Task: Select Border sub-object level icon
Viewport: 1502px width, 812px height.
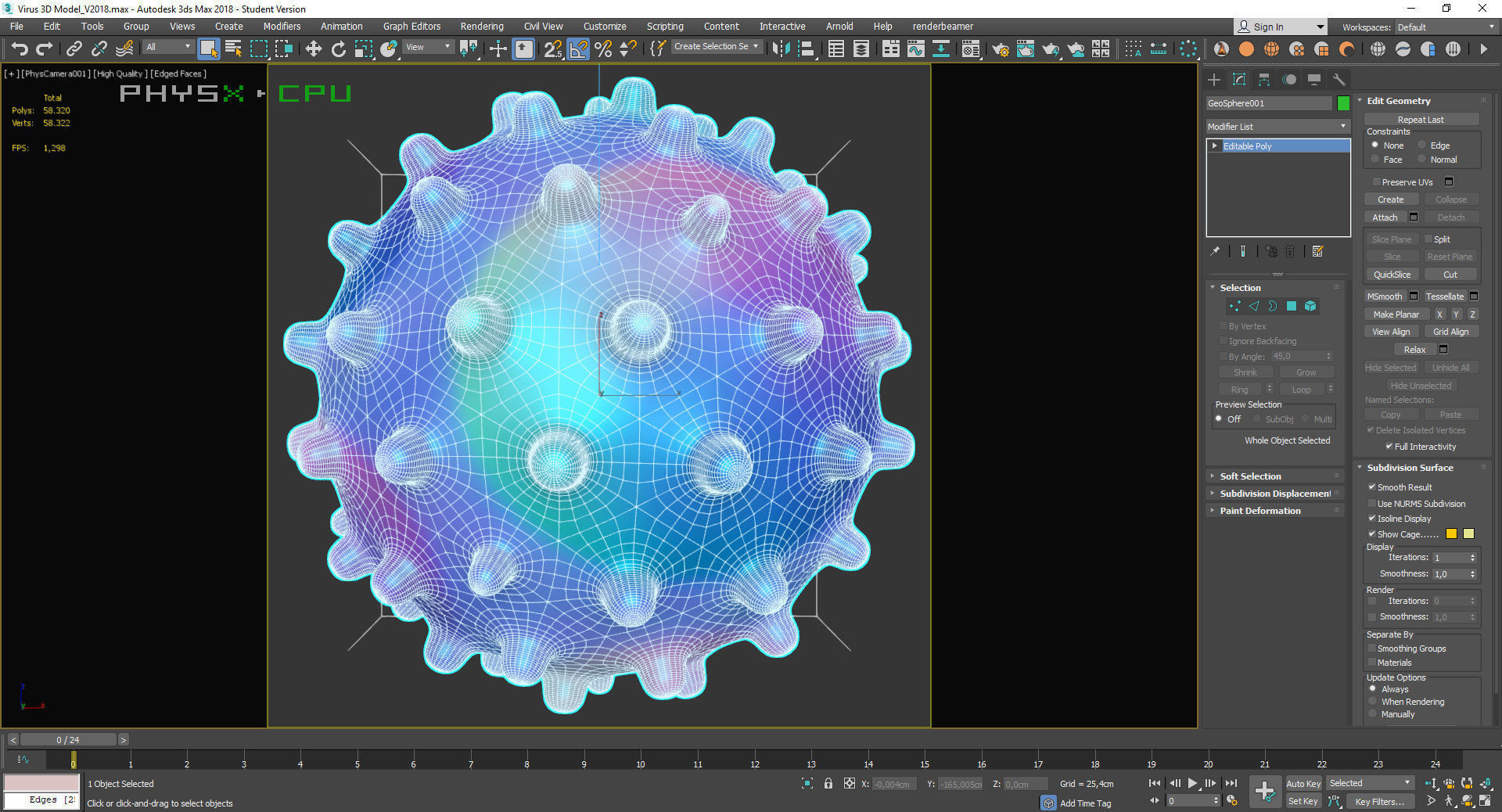Action: [x=1273, y=307]
